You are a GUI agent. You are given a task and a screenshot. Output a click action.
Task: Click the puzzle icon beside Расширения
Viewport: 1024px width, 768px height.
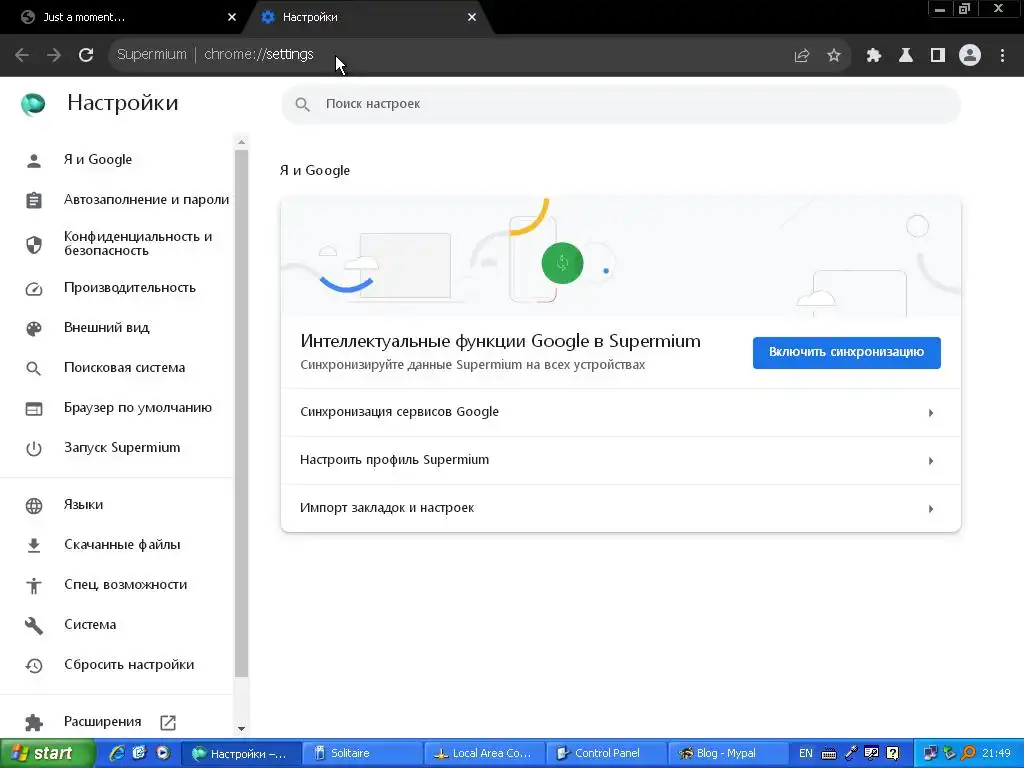coord(34,722)
